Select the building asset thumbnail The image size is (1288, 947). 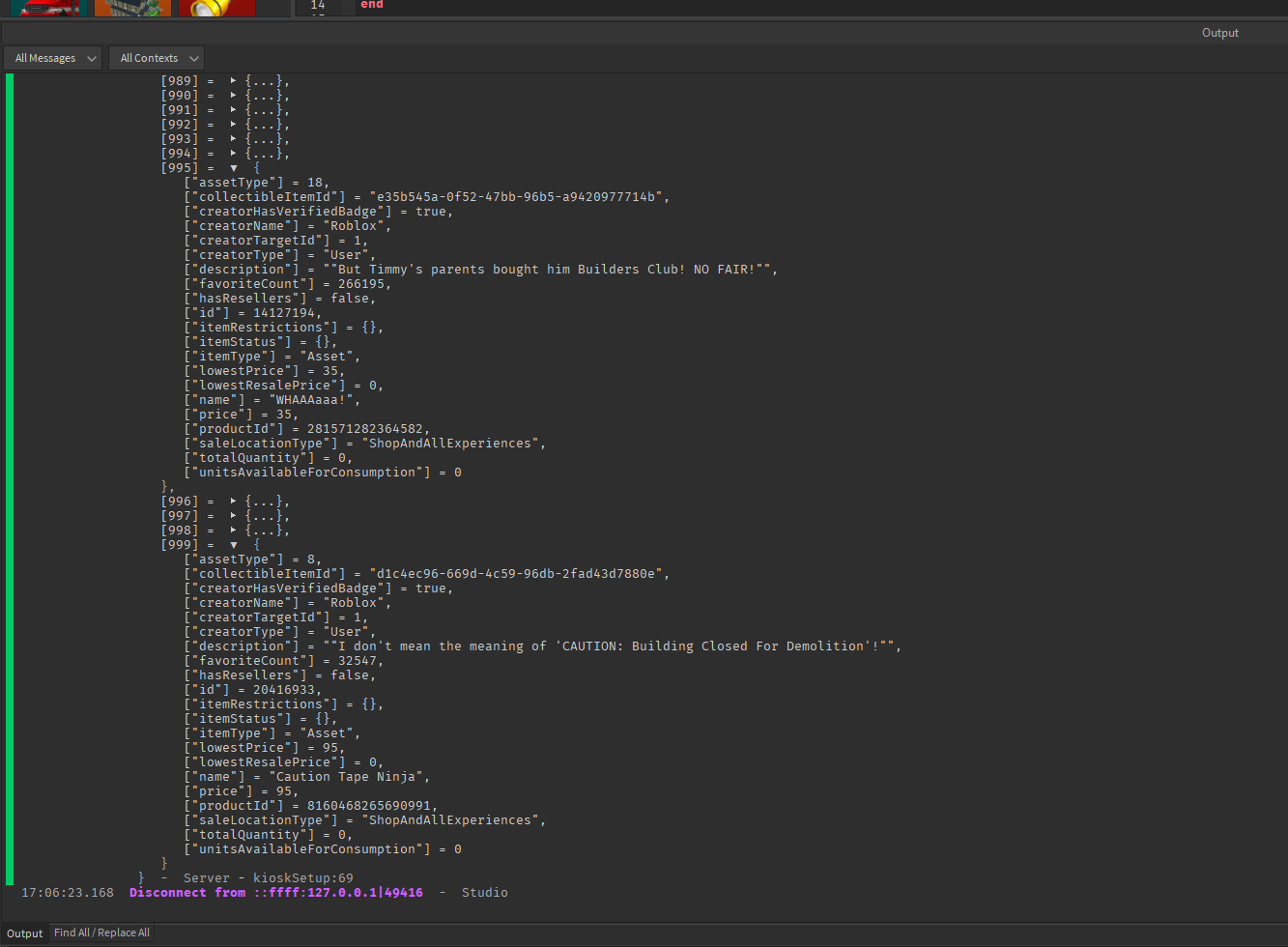pos(132,9)
